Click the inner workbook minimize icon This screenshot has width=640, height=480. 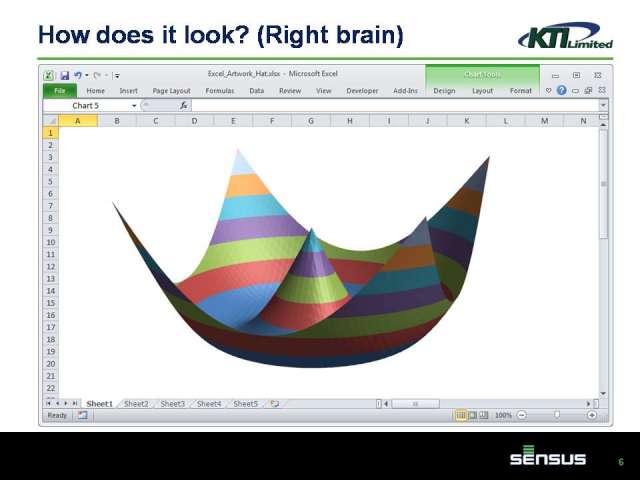click(x=576, y=91)
